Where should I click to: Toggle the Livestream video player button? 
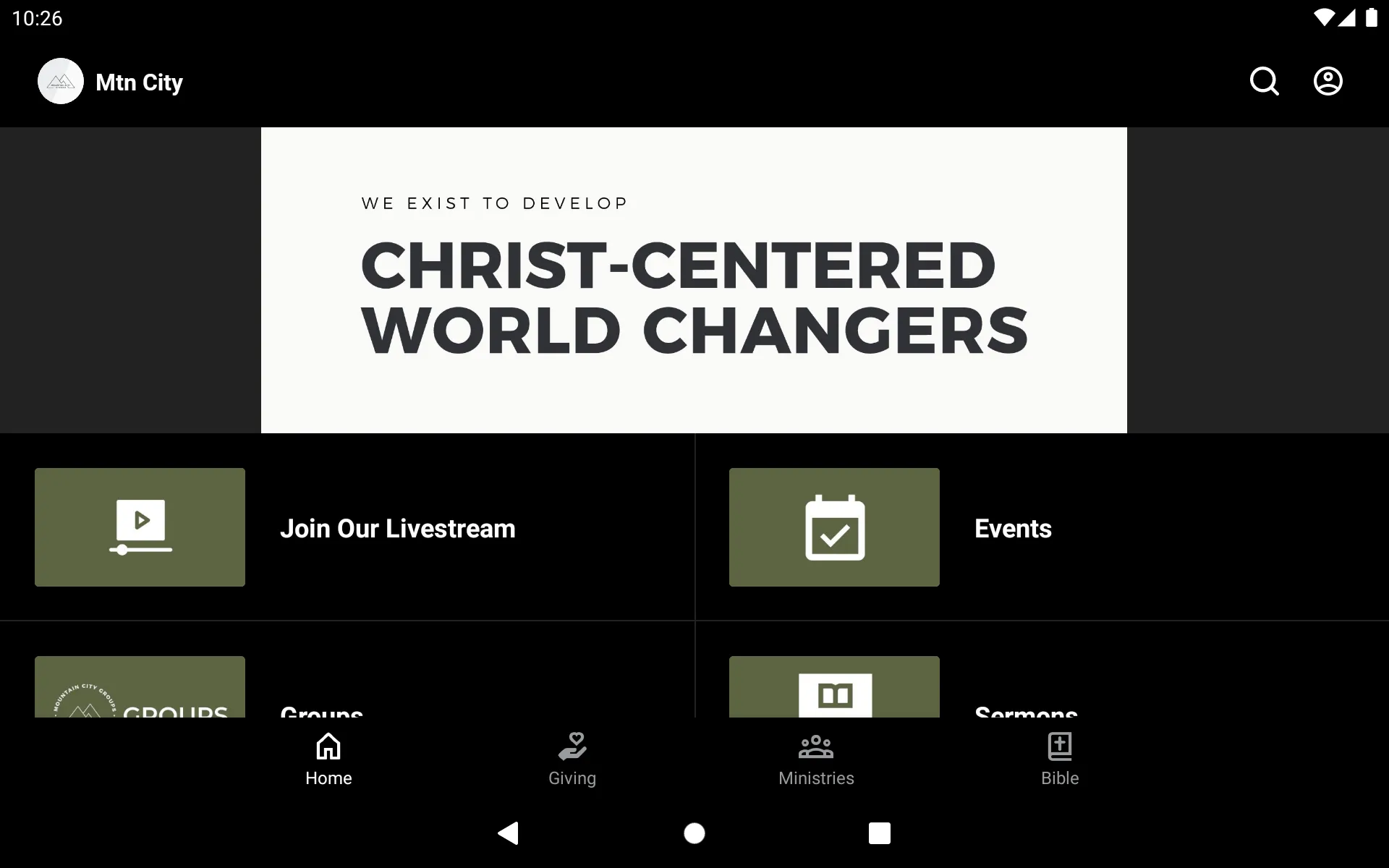click(140, 527)
